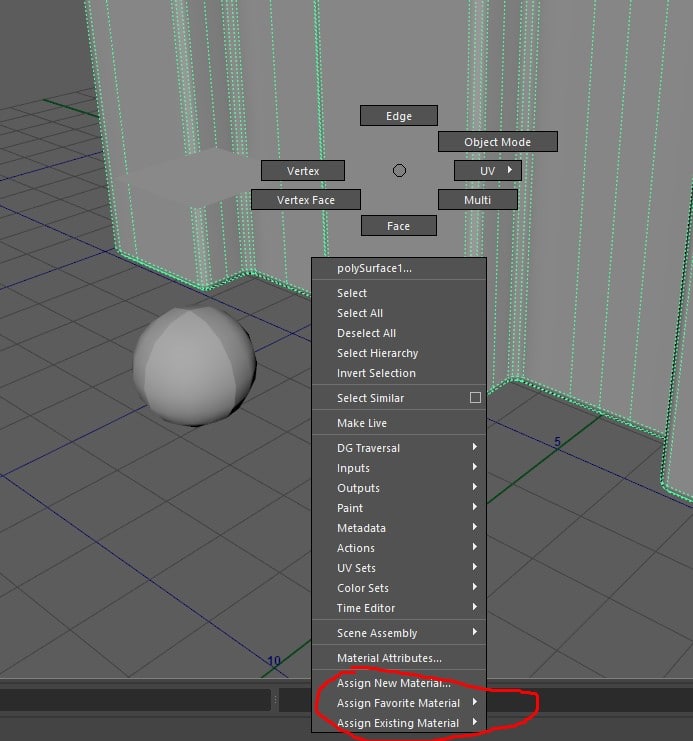Expand Assign Existing Material submenu
This screenshot has width=693, height=741.
(398, 723)
